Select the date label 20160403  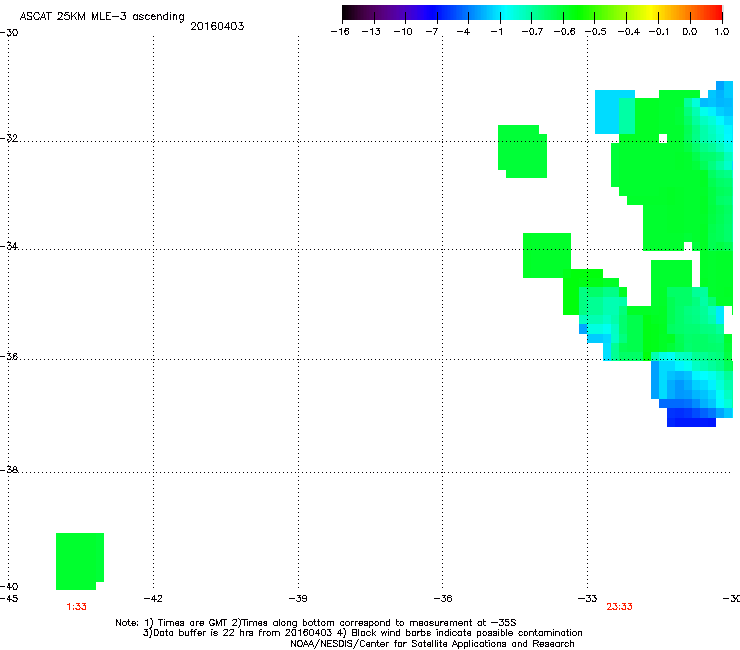click(x=217, y=26)
